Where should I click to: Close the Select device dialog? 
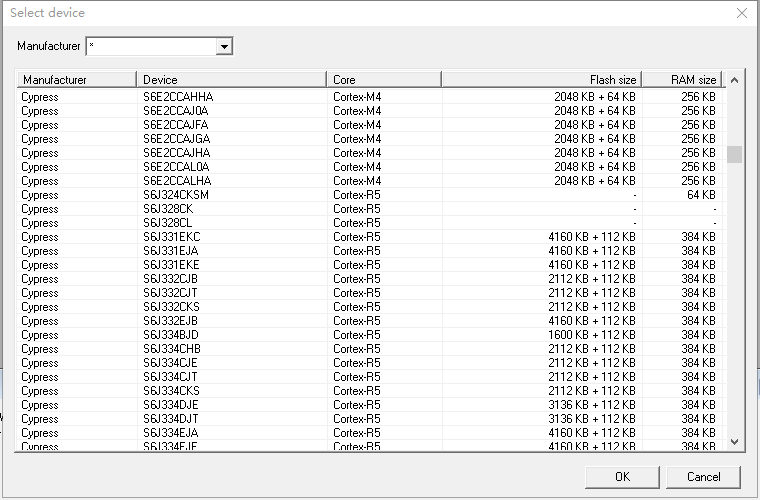click(742, 13)
